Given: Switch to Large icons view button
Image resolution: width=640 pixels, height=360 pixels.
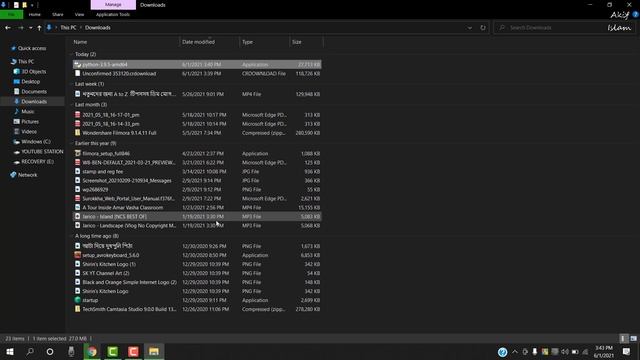Looking at the screenshot, I should tap(633, 338).
